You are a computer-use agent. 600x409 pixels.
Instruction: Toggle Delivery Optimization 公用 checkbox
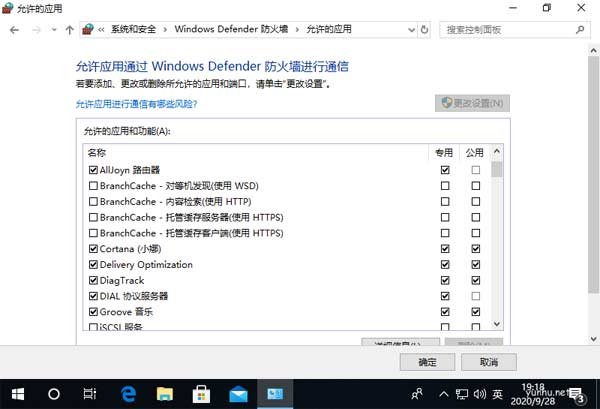pyautogui.click(x=476, y=265)
